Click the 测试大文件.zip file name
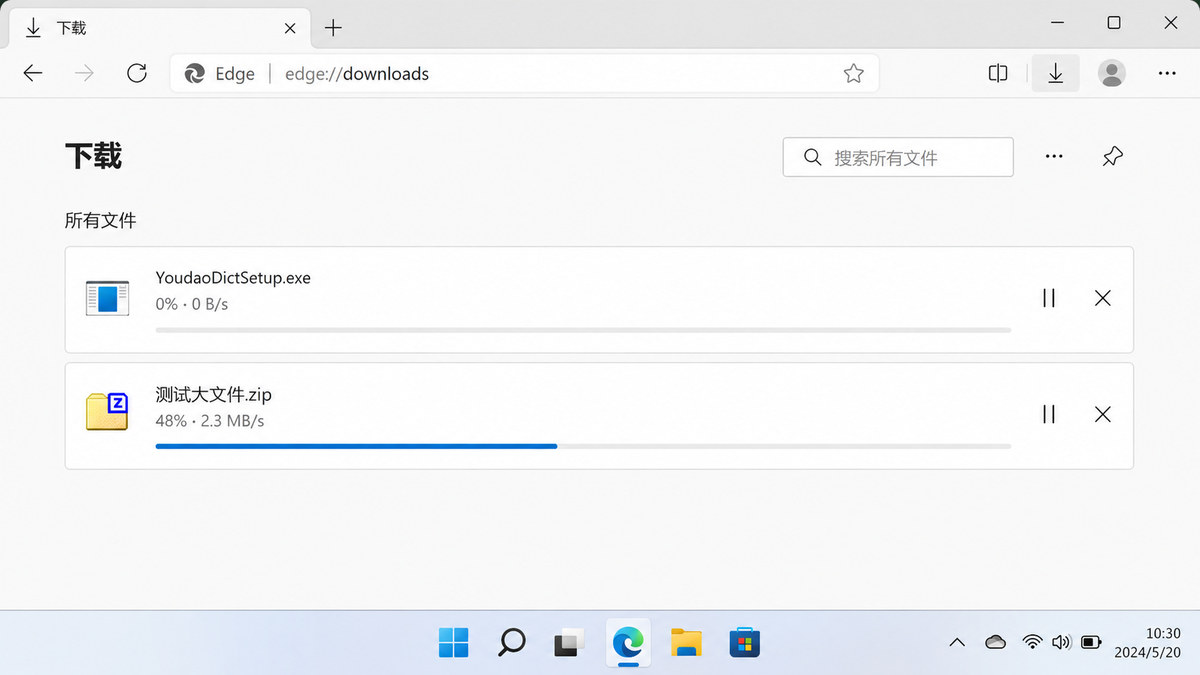 coord(213,394)
